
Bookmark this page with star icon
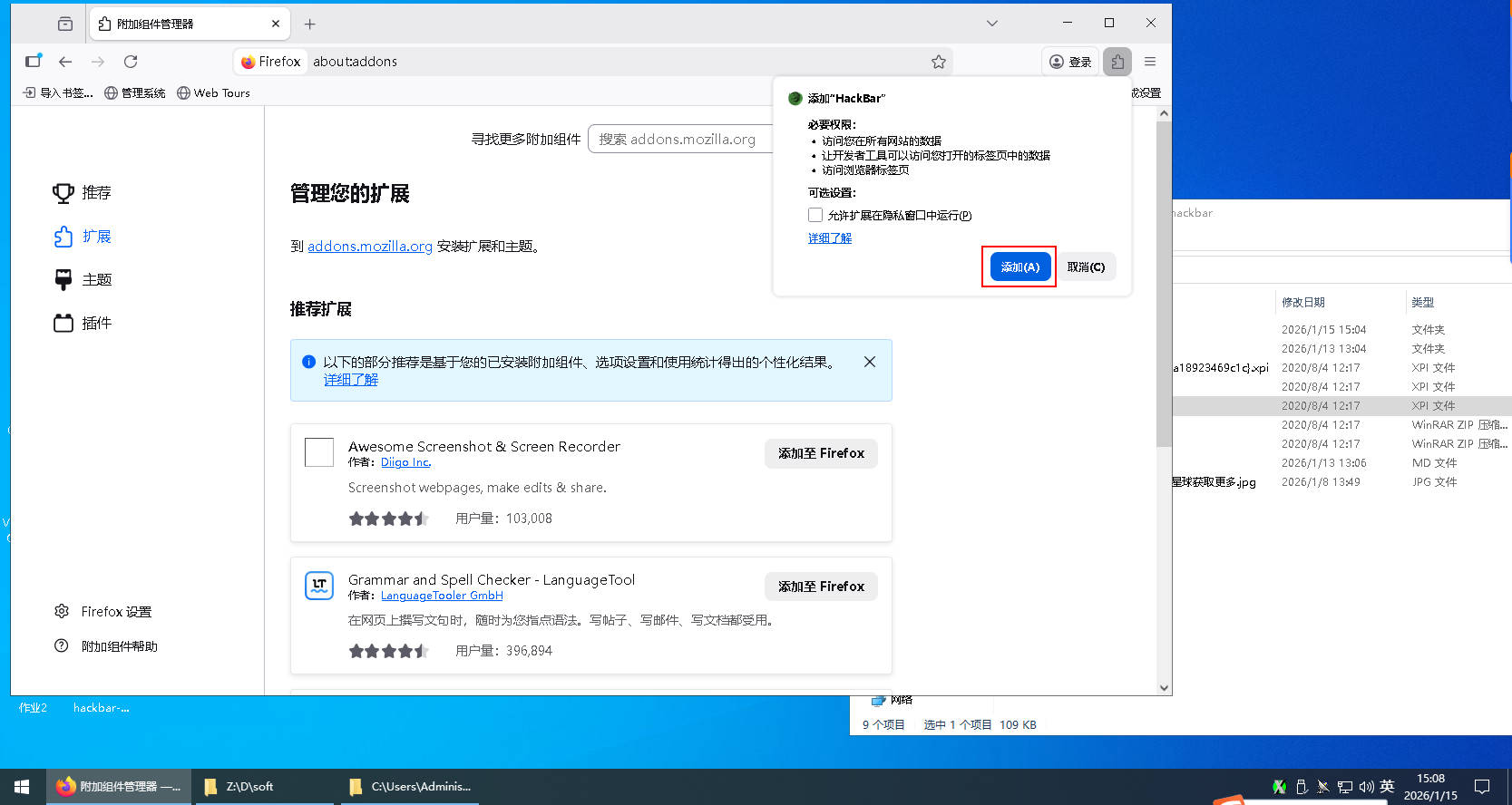[938, 62]
